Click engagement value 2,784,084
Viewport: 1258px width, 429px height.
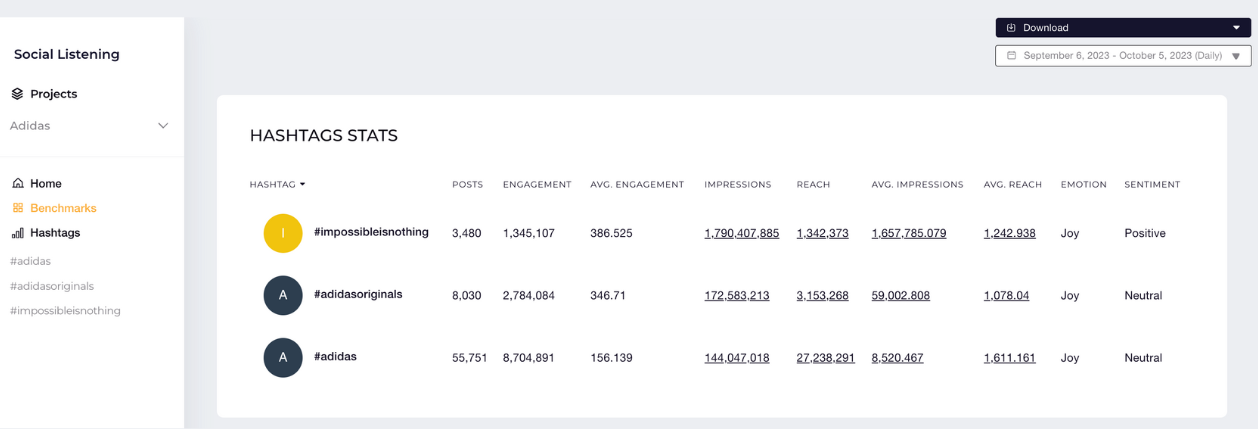coord(529,296)
